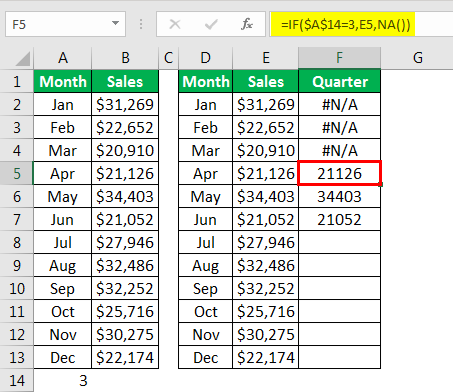Click the Cancel (X) formula bar icon
The height and width of the screenshot is (392, 453).
[x=175, y=24]
